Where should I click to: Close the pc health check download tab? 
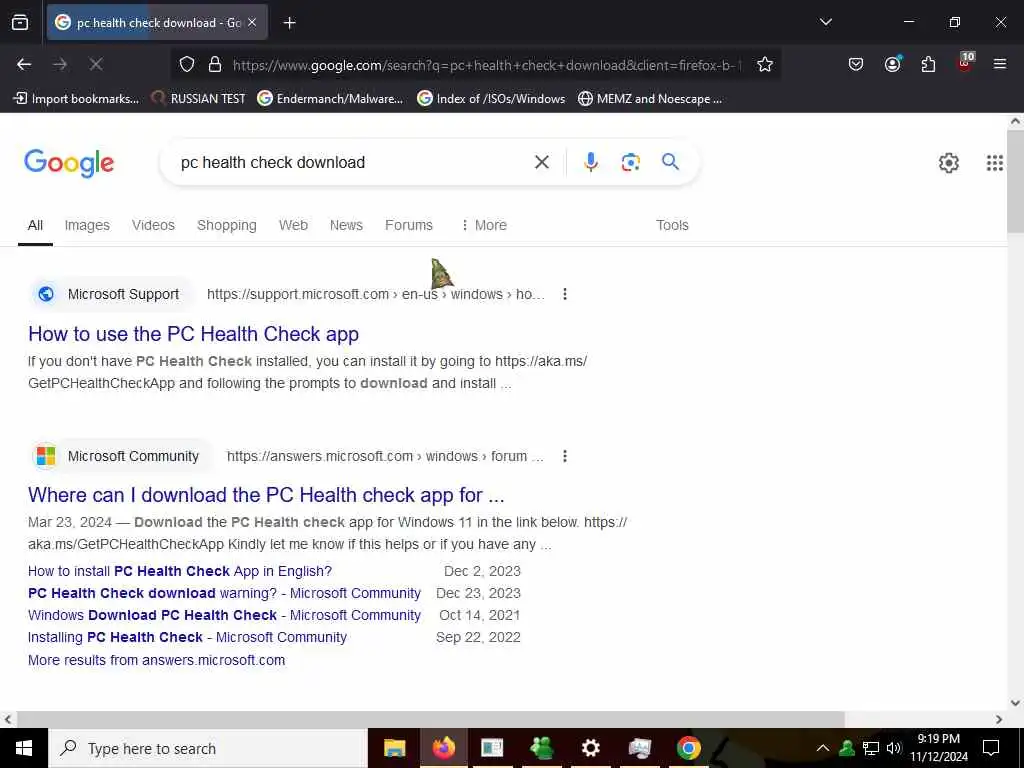(252, 23)
